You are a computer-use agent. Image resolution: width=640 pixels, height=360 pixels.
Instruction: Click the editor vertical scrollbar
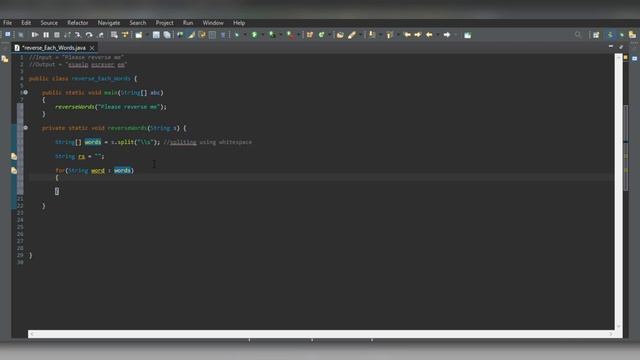click(x=619, y=192)
